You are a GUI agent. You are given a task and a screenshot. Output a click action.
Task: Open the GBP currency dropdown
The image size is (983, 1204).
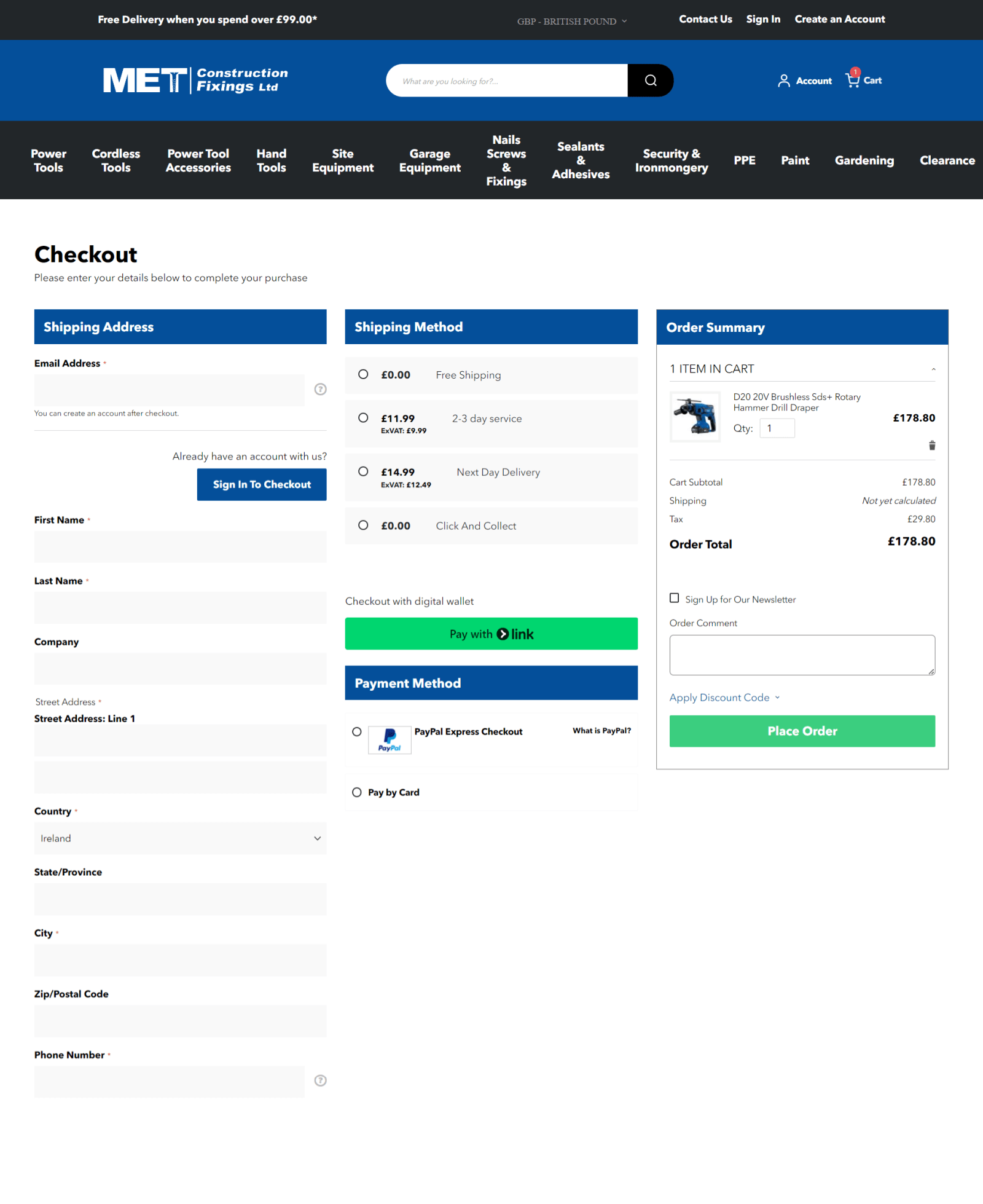click(571, 20)
